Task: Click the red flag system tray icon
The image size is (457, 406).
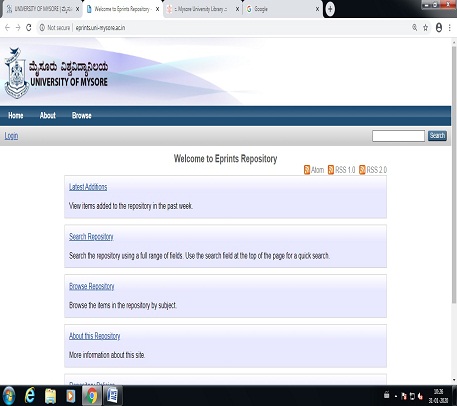Action: click(404, 396)
